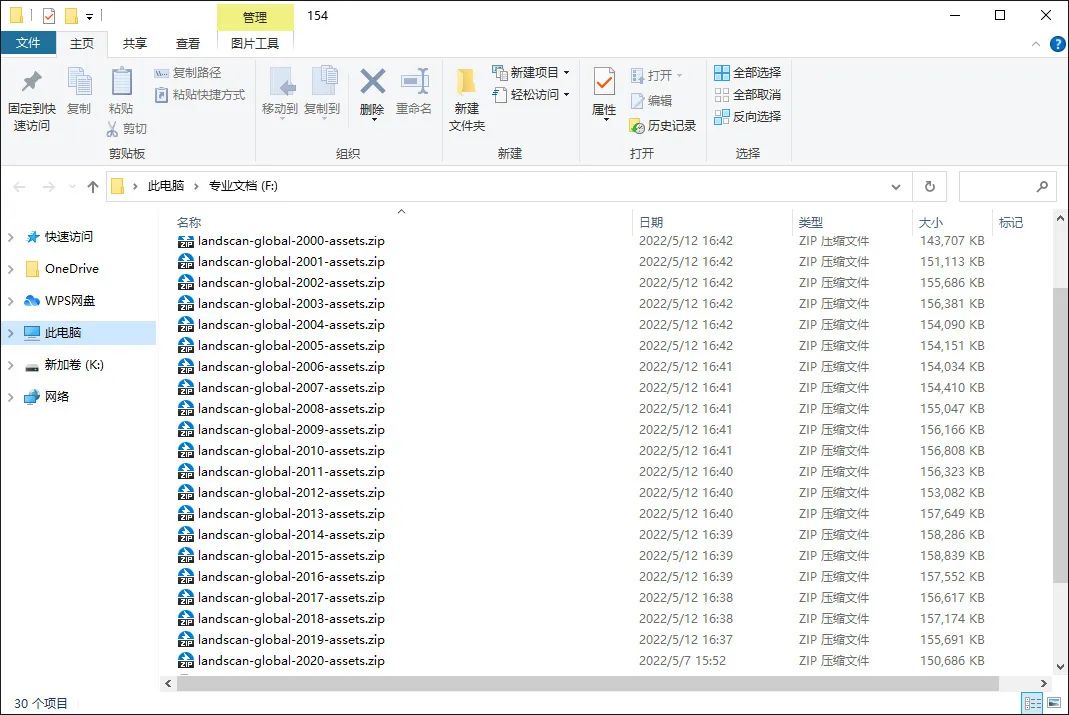Image resolution: width=1069 pixels, height=715 pixels.
Task: Click the Pin to Quick Access icon
Action: (31, 82)
